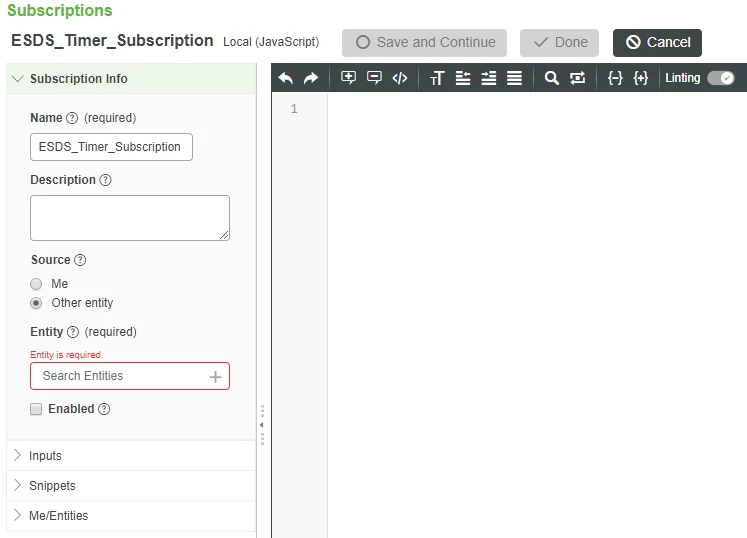The image size is (747, 538).
Task: Click the Done button
Action: point(559,42)
